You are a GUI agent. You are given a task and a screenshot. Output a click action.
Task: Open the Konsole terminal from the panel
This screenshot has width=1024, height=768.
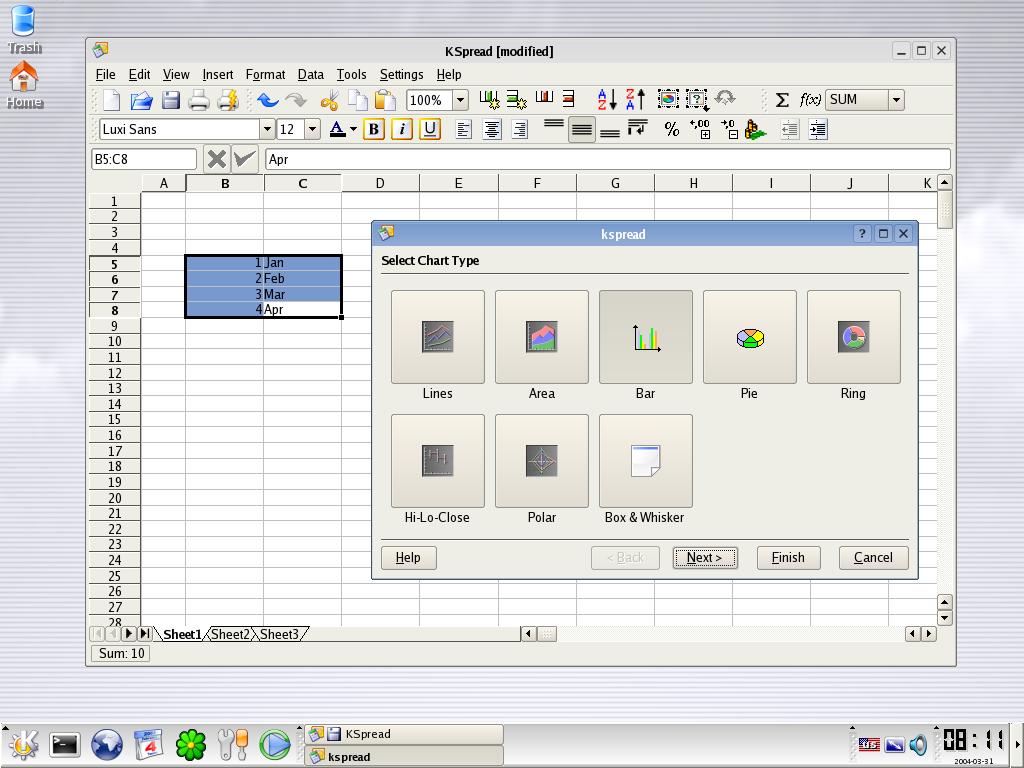[65, 744]
